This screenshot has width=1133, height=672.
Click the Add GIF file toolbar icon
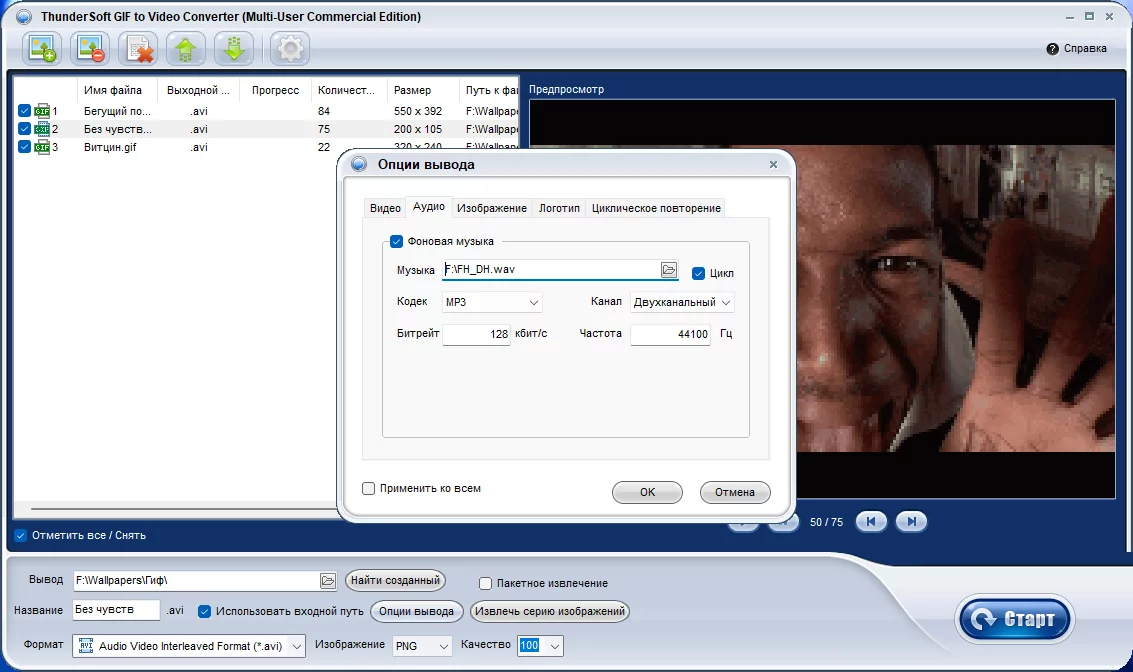(x=42, y=49)
